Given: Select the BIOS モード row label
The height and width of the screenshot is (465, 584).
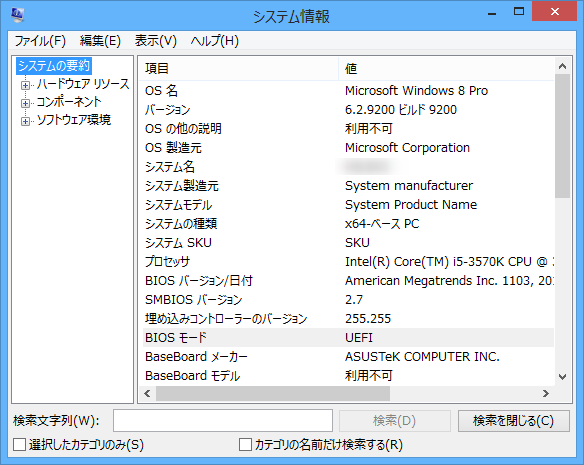Looking at the screenshot, I should tap(176, 338).
